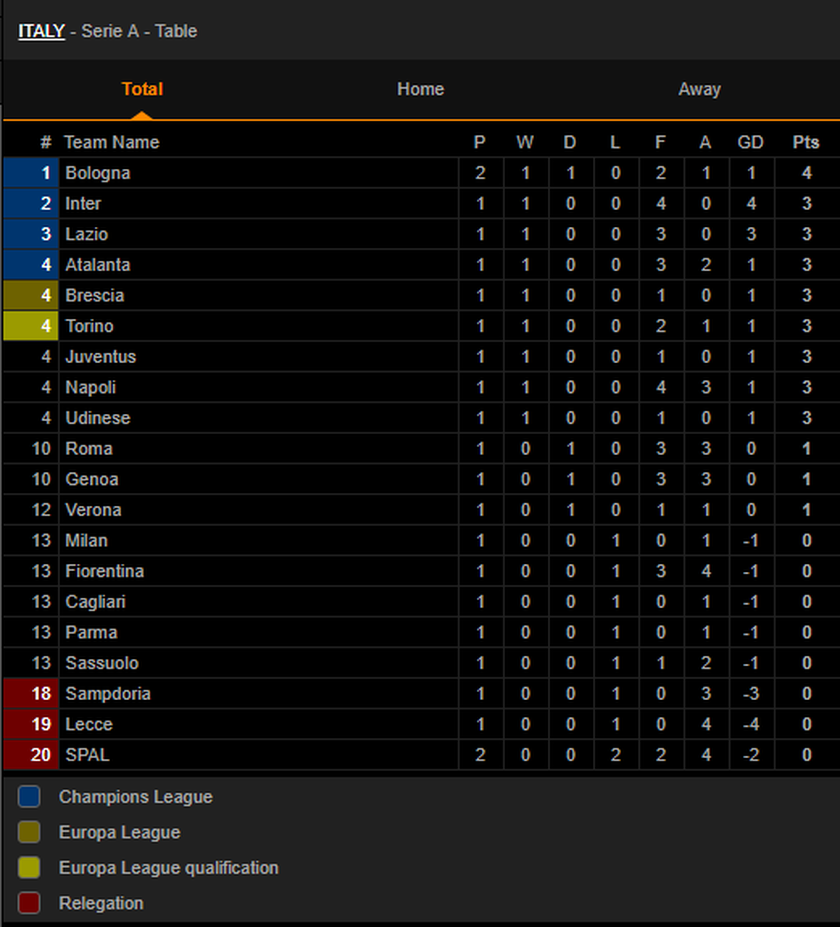Open the Roma team entry
840x927 pixels.
(89, 449)
